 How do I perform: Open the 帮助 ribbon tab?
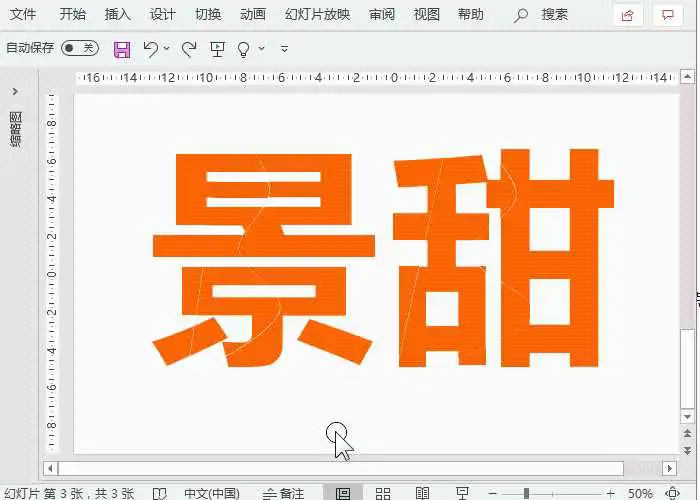click(471, 14)
